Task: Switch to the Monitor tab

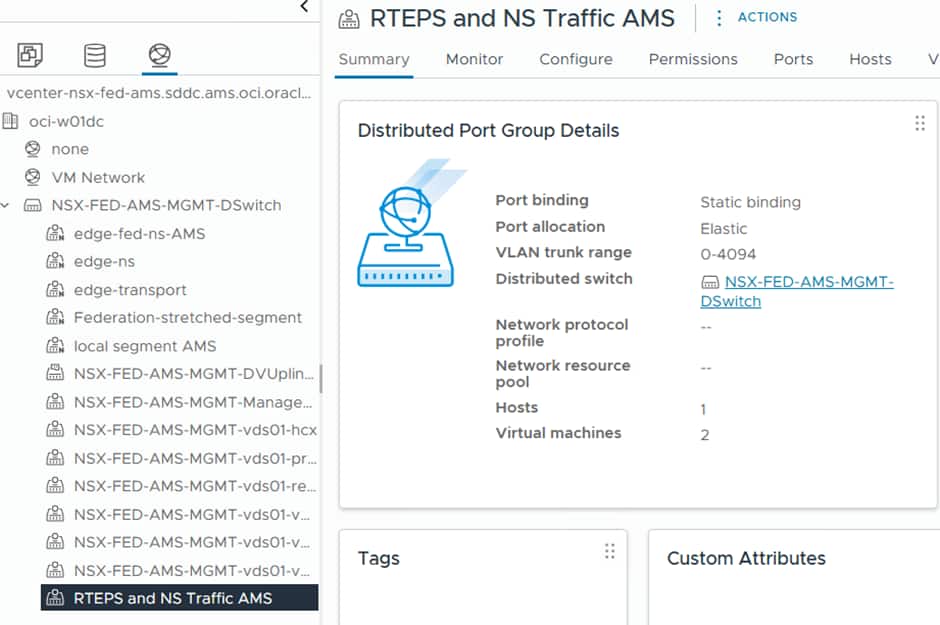Action: tap(474, 59)
